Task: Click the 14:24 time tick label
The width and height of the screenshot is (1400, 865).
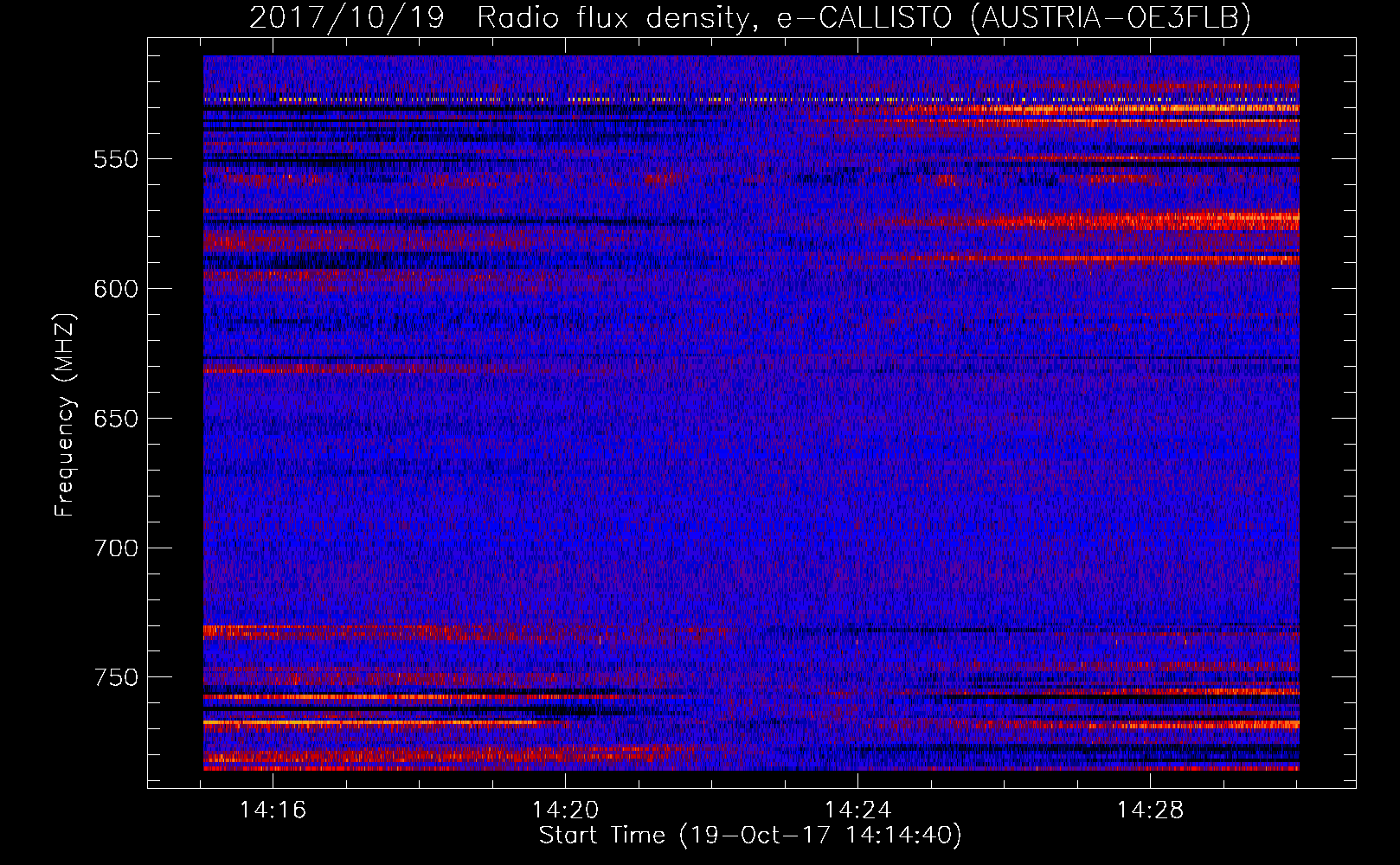Action: [x=857, y=811]
